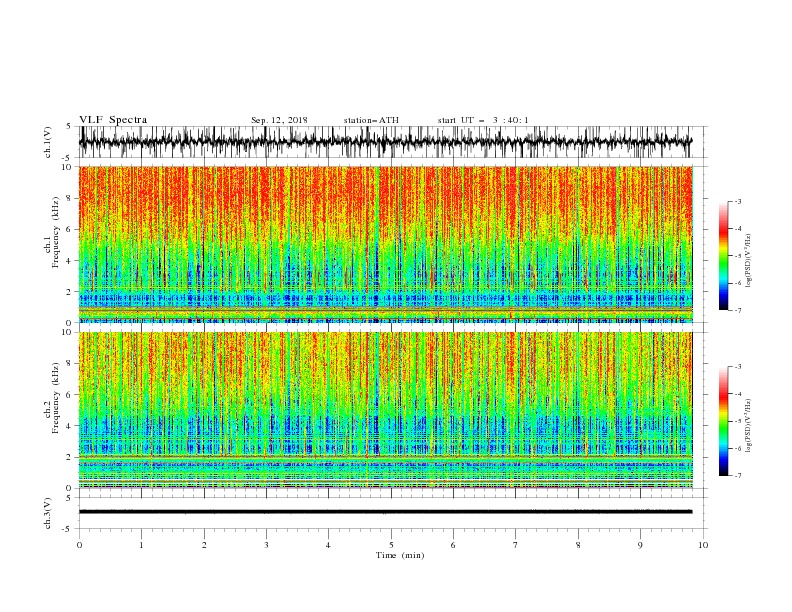Select the "start UT = 3 :40: 1" text
The width and height of the screenshot is (792, 612).
[x=483, y=120]
